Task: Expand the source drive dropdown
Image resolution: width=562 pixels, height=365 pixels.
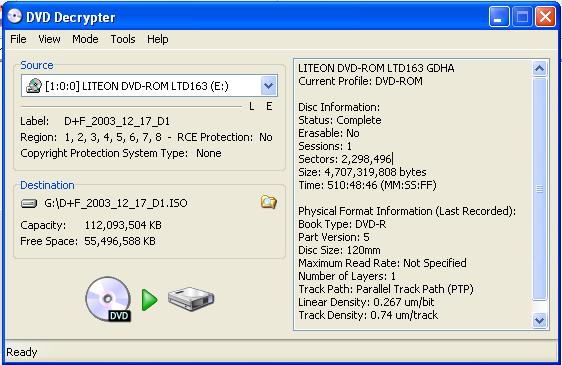Action: pos(268,86)
